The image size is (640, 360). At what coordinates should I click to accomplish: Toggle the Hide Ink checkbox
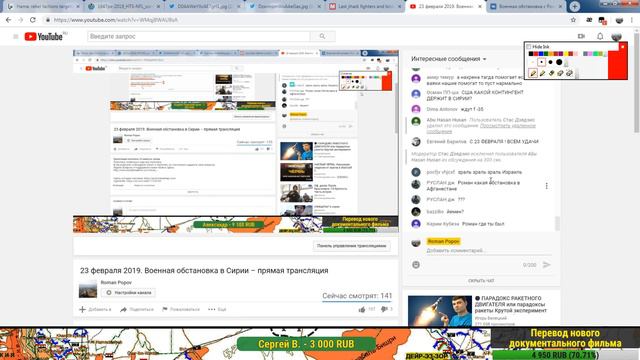[x=529, y=47]
